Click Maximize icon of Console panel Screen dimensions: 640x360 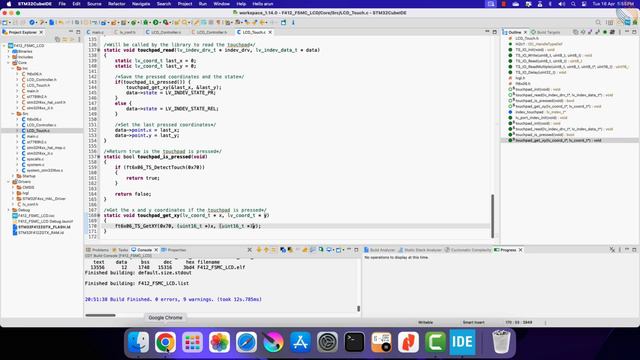pos(356,250)
